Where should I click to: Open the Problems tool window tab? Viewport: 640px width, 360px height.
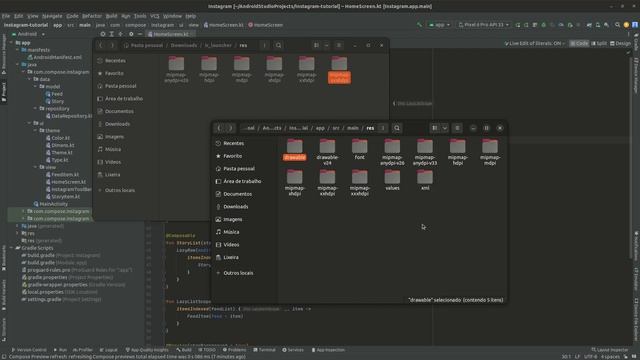(x=235, y=350)
